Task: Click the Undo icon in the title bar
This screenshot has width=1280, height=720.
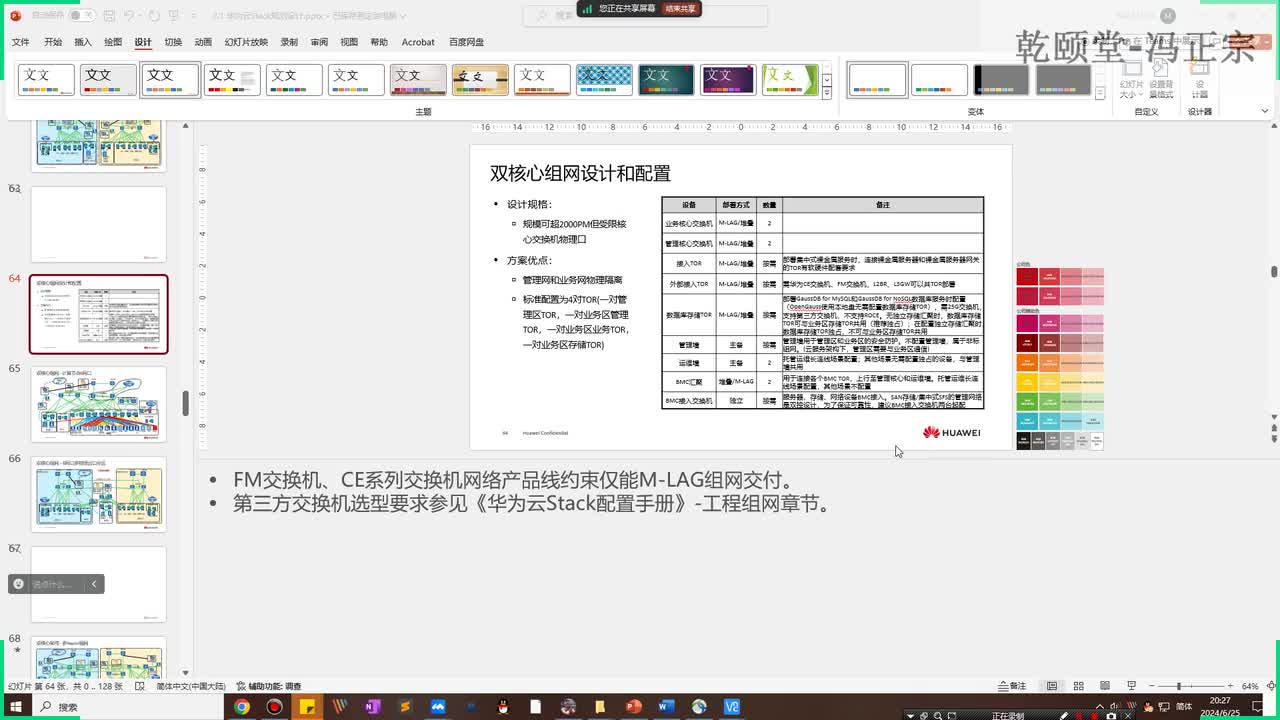Action: pyautogui.click(x=130, y=16)
